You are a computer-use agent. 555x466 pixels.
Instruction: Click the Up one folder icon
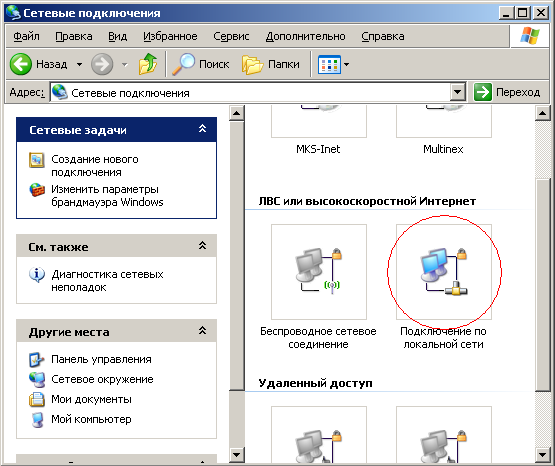[148, 64]
